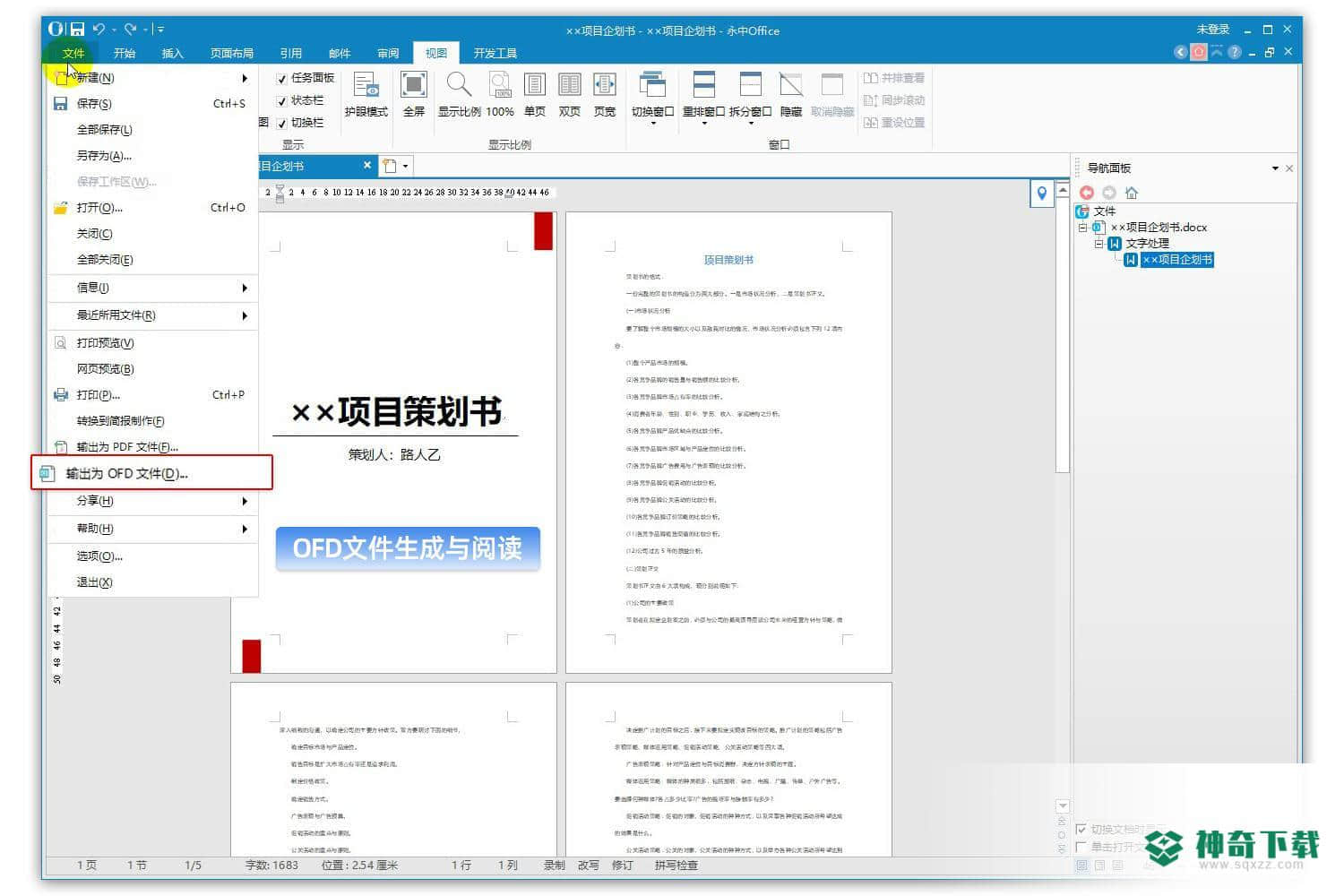
Task: Click revision (修订) in status bar
Action: coord(623,866)
